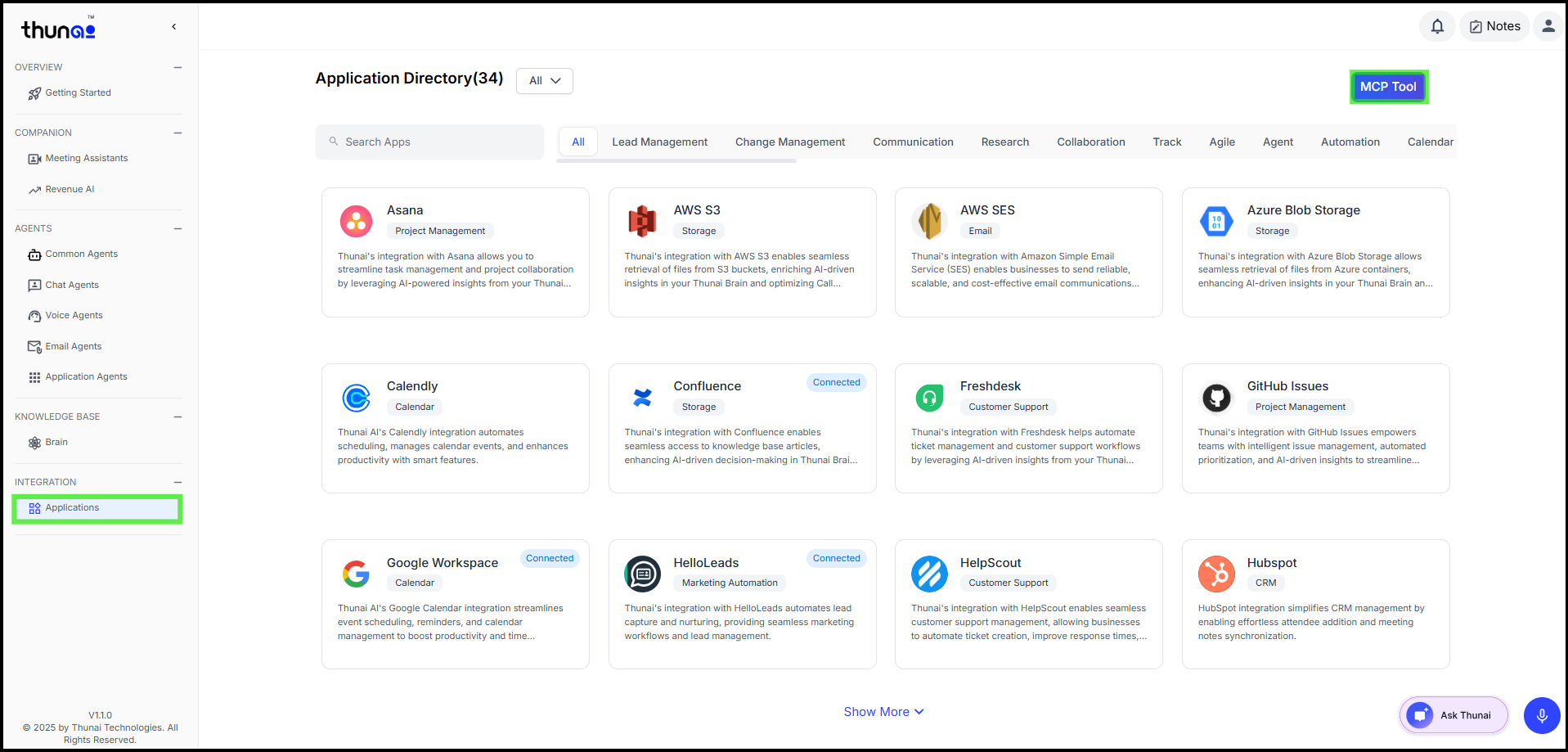Switch to the Calendar tab

(x=1431, y=142)
